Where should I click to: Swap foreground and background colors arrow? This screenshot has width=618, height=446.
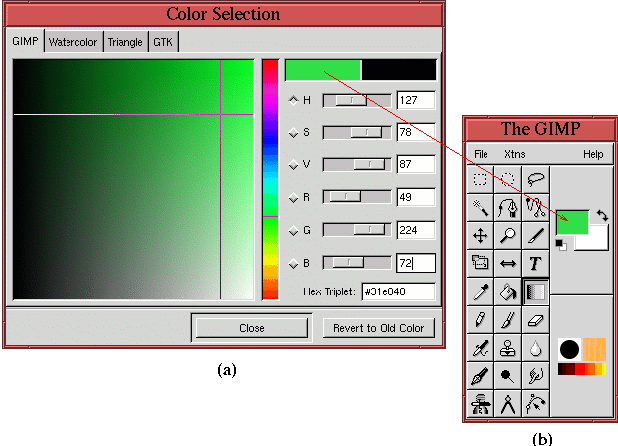click(602, 215)
